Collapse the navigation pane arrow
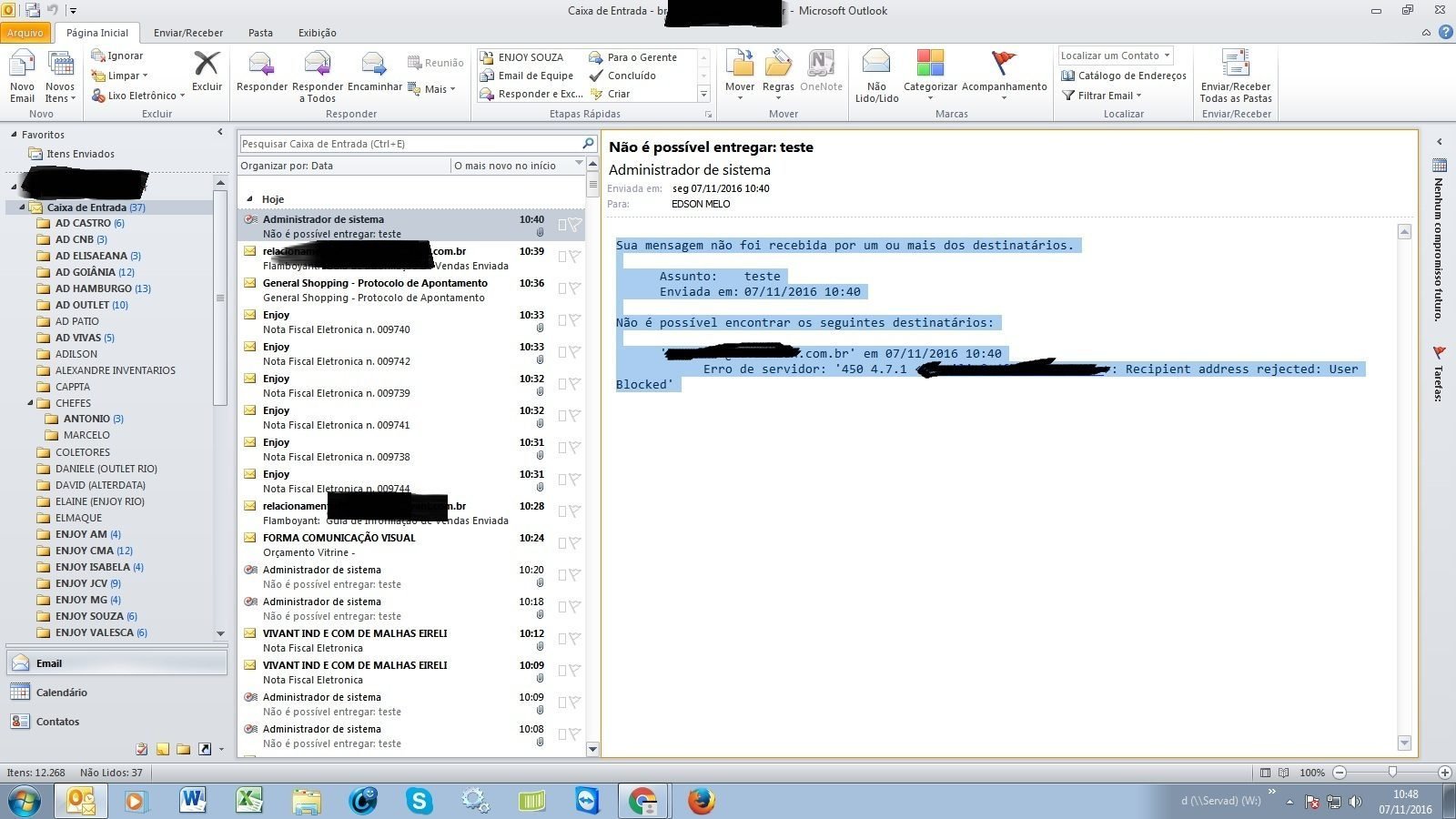The image size is (1456, 819). point(220,133)
